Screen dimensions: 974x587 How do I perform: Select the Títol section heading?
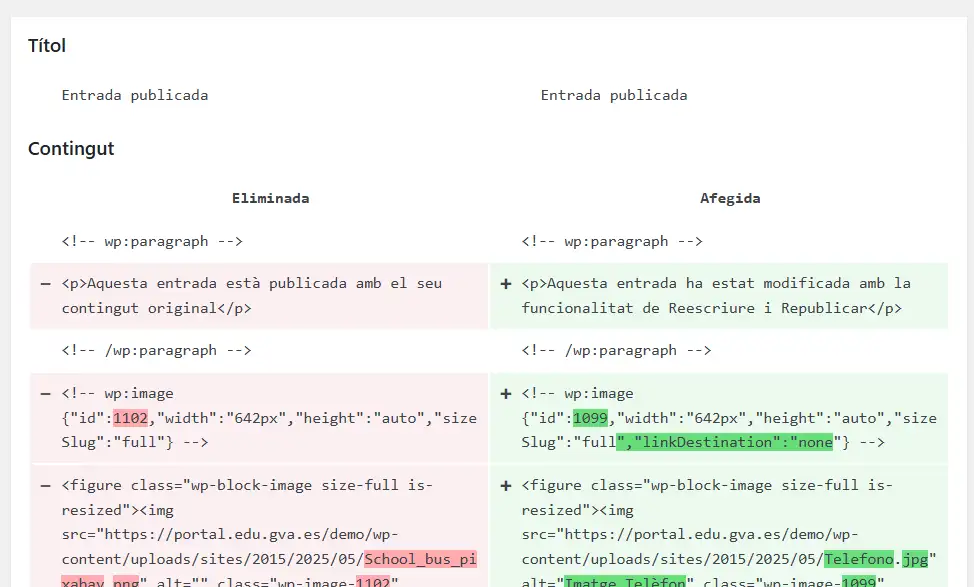[47, 45]
